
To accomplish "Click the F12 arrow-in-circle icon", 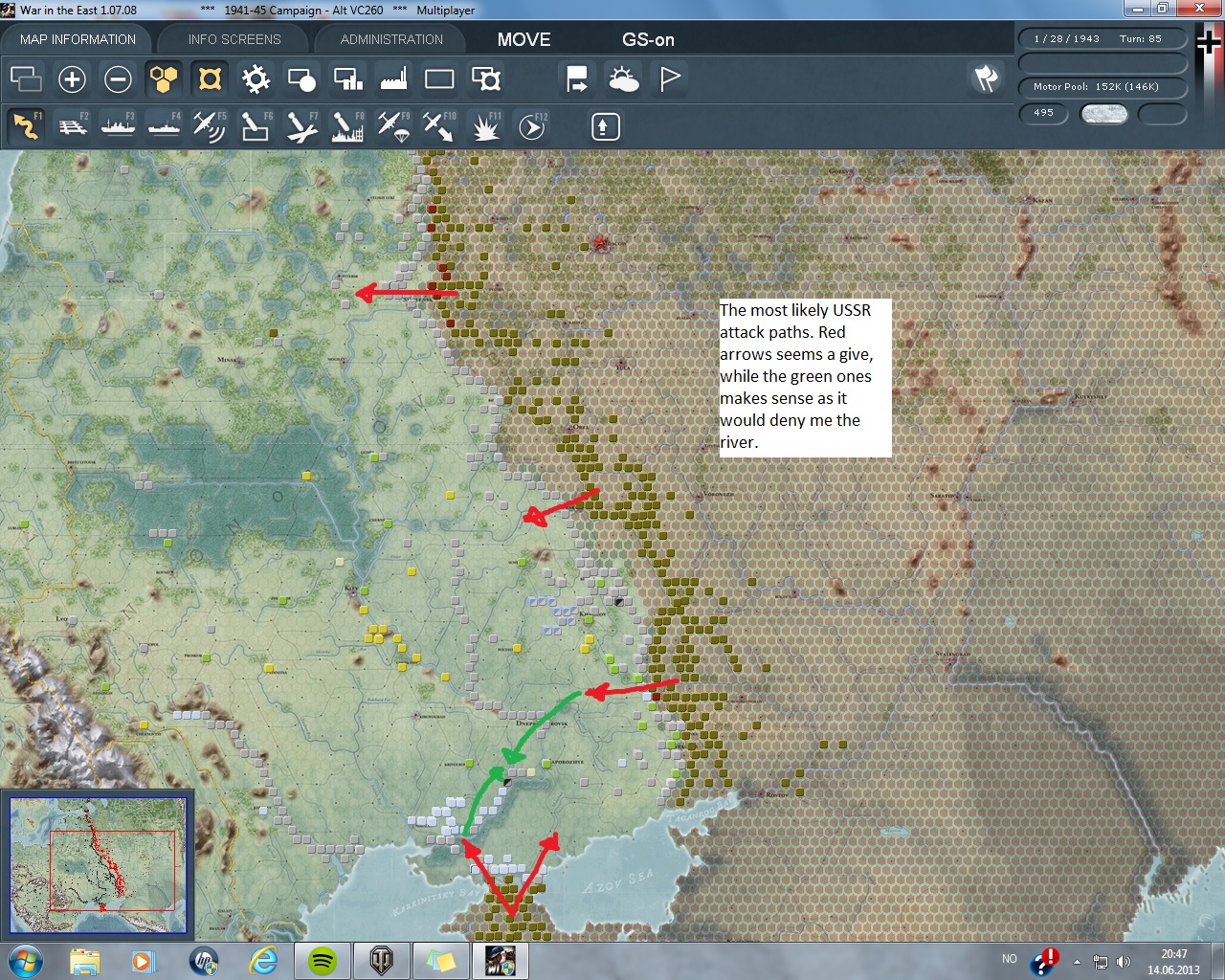I will click(x=532, y=125).
